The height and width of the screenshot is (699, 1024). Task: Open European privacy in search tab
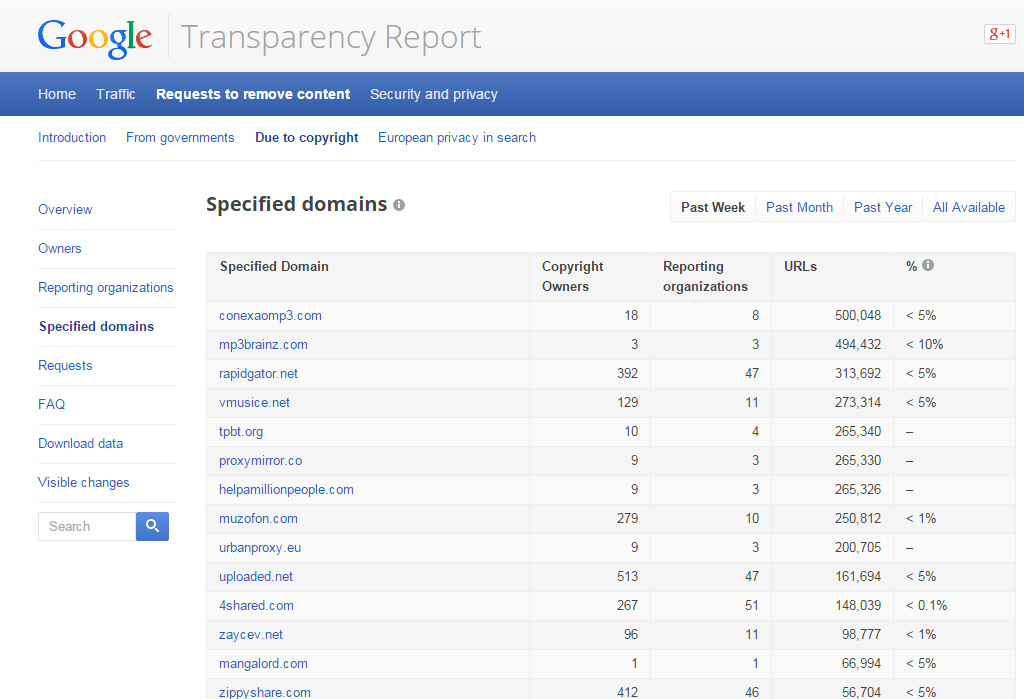tap(456, 137)
